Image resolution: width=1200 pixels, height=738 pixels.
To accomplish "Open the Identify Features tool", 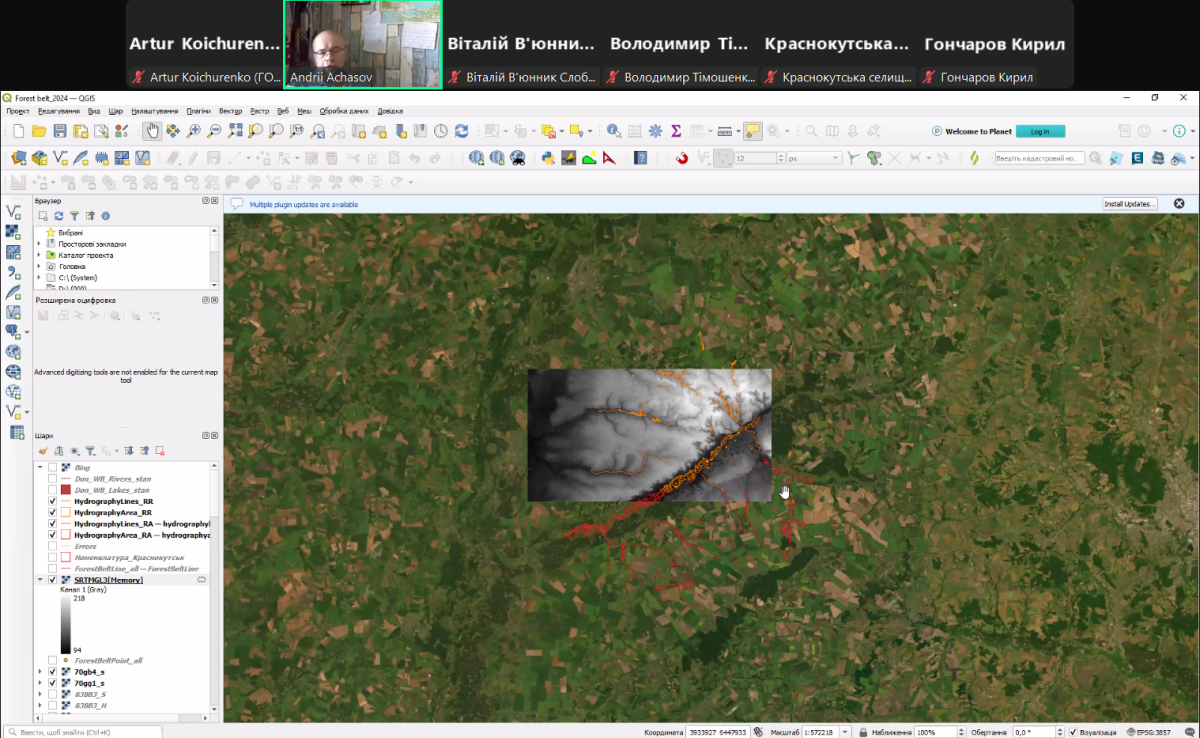I will tap(613, 131).
